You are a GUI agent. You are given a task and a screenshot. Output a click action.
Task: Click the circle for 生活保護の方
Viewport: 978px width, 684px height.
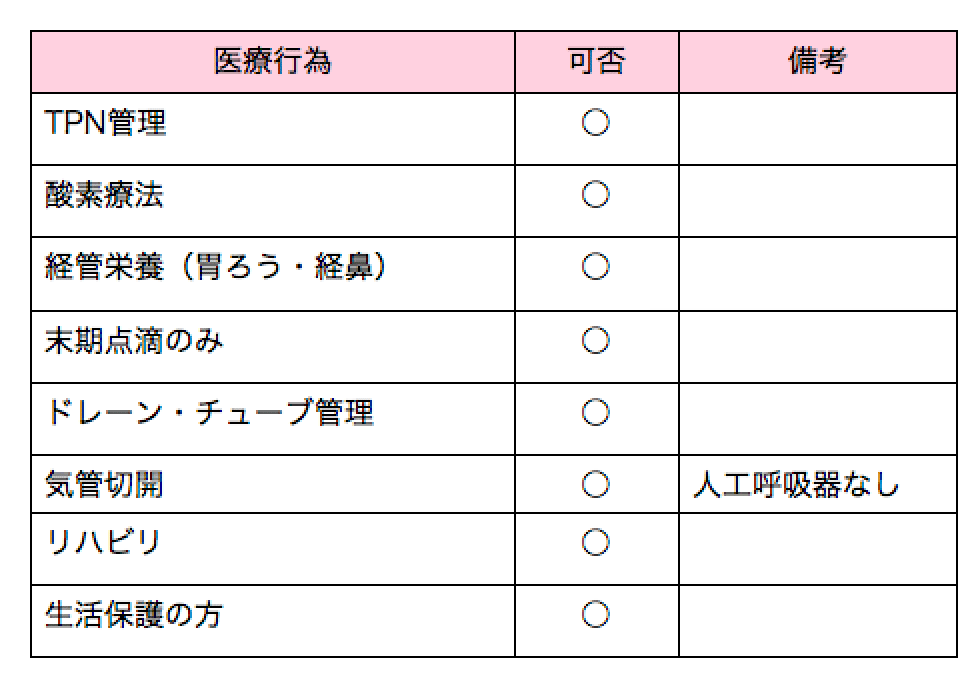(596, 614)
